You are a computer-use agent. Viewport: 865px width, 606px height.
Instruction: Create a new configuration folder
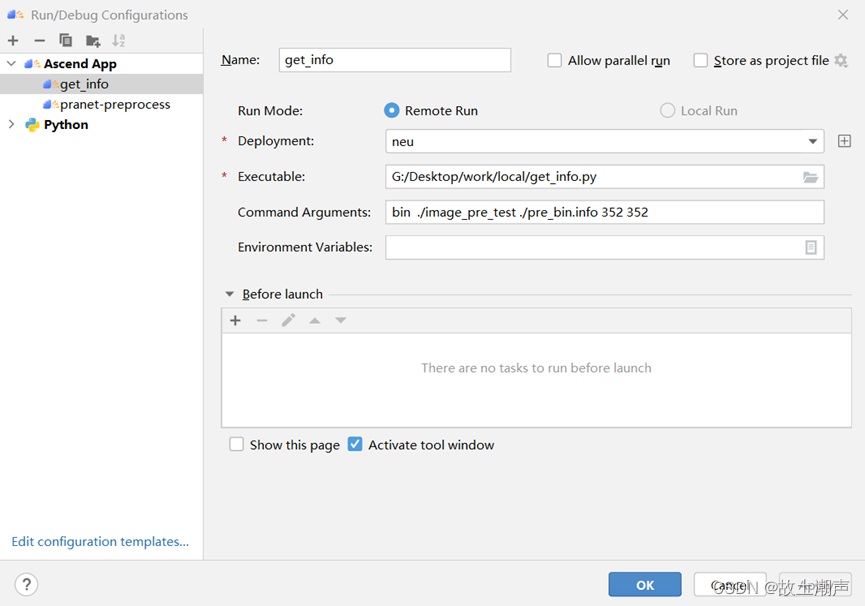tap(93, 40)
